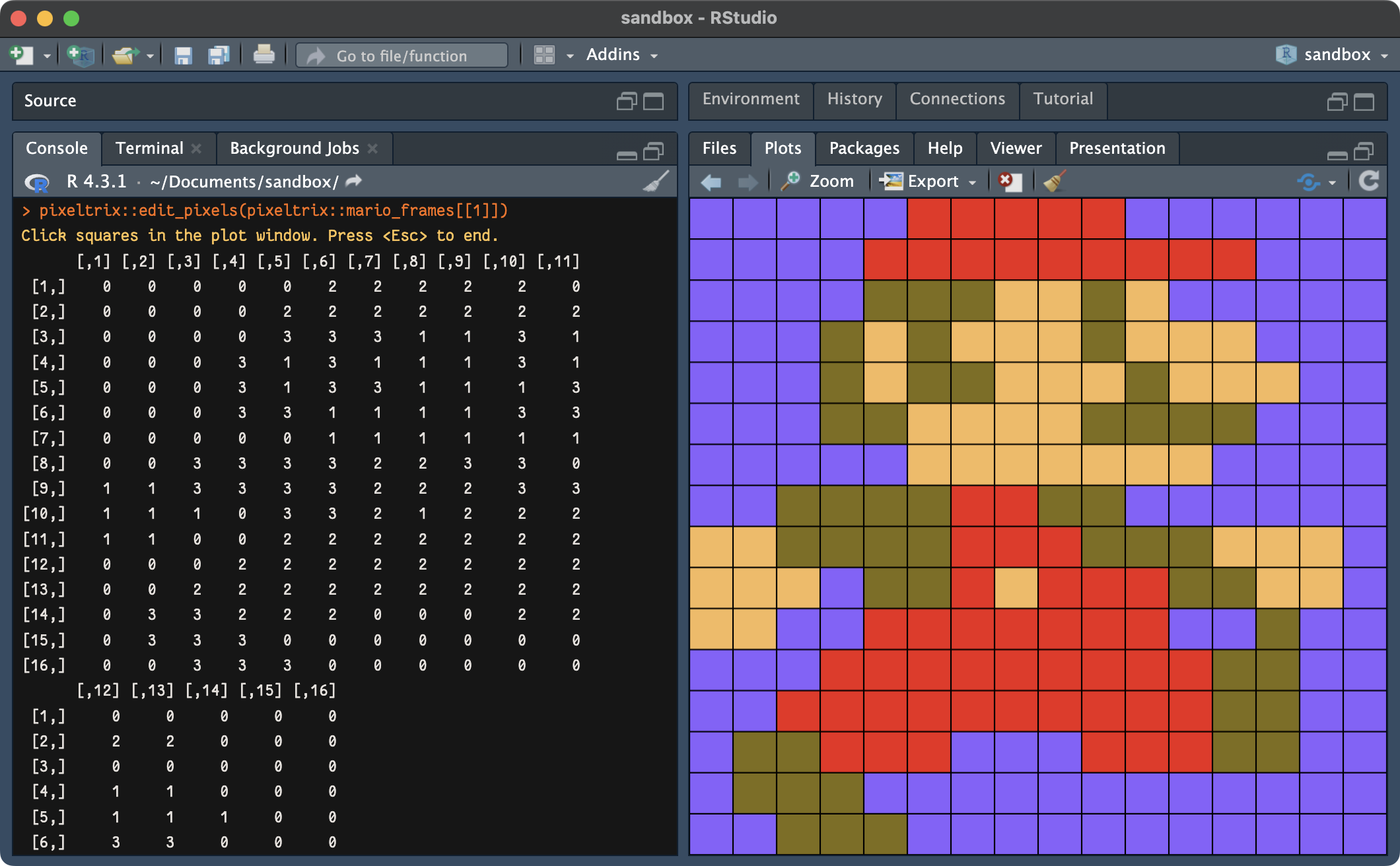Click the Save current document icon
The image size is (1400, 866).
183,55
